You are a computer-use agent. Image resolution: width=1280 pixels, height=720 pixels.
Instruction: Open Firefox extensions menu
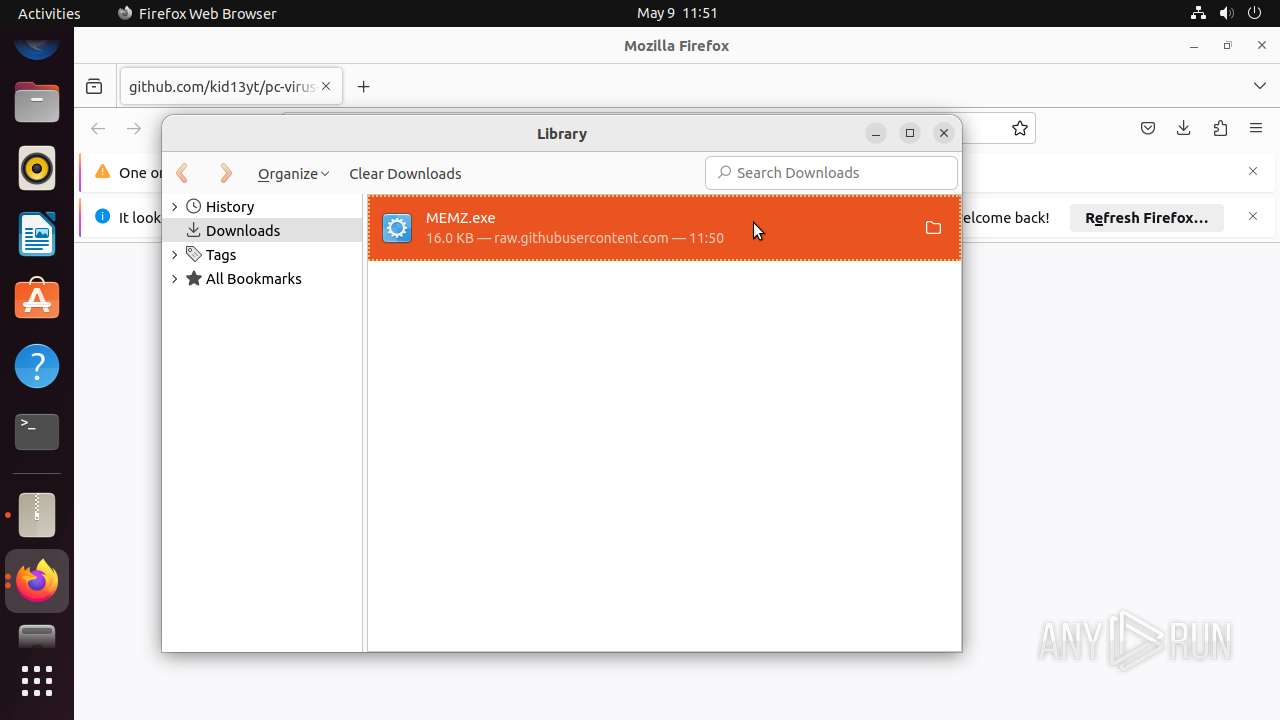1220,128
